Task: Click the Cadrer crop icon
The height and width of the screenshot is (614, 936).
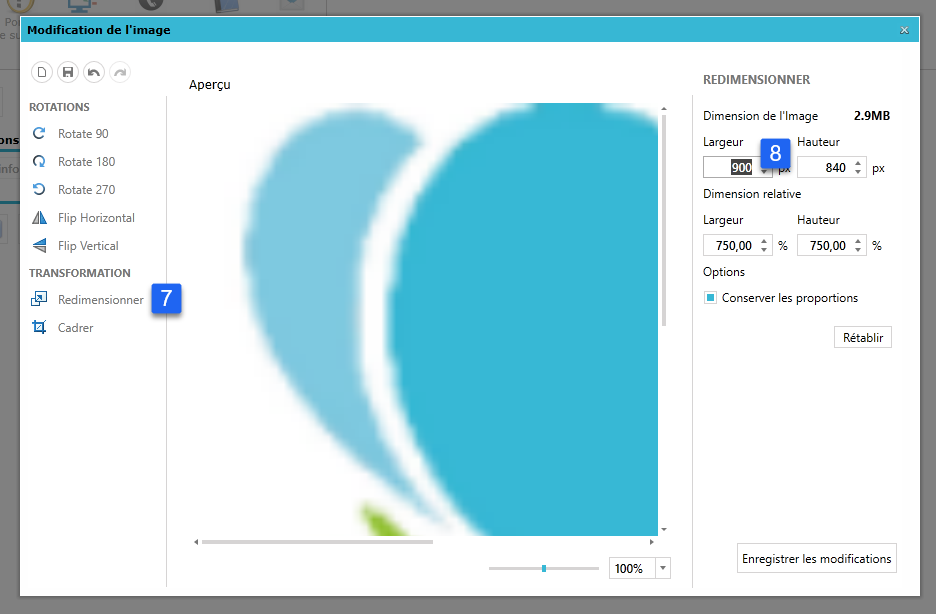Action: [39, 327]
